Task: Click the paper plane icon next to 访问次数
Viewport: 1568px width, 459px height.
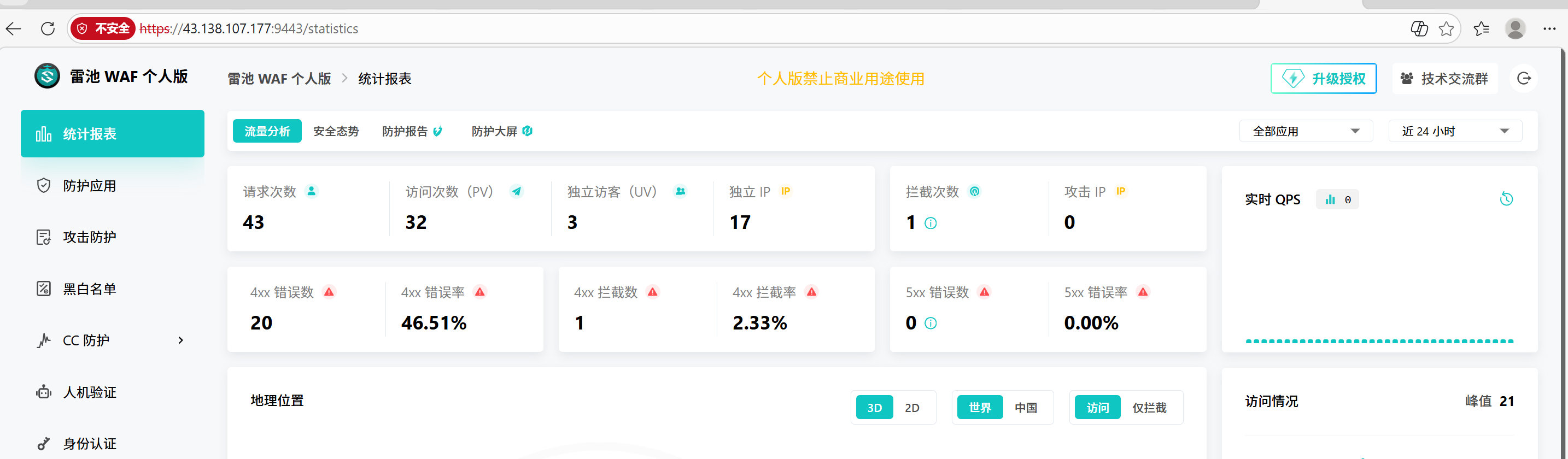Action: (516, 191)
